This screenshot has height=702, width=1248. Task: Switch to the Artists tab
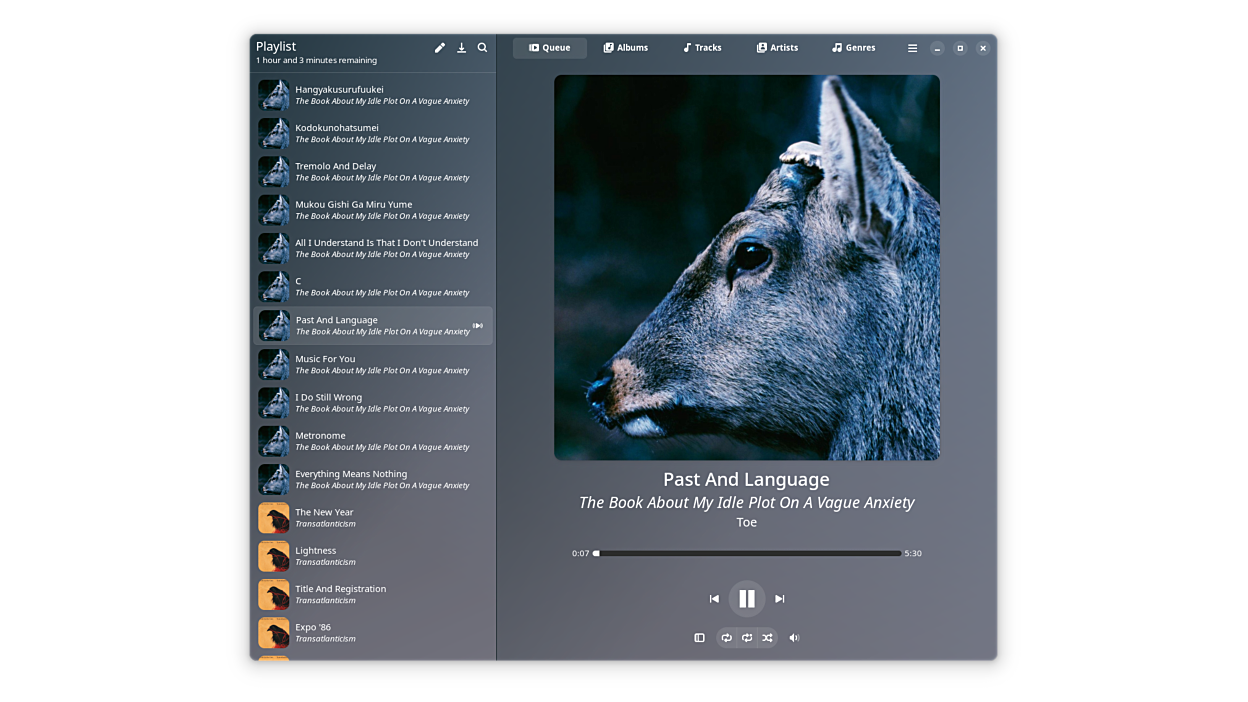pyautogui.click(x=778, y=48)
